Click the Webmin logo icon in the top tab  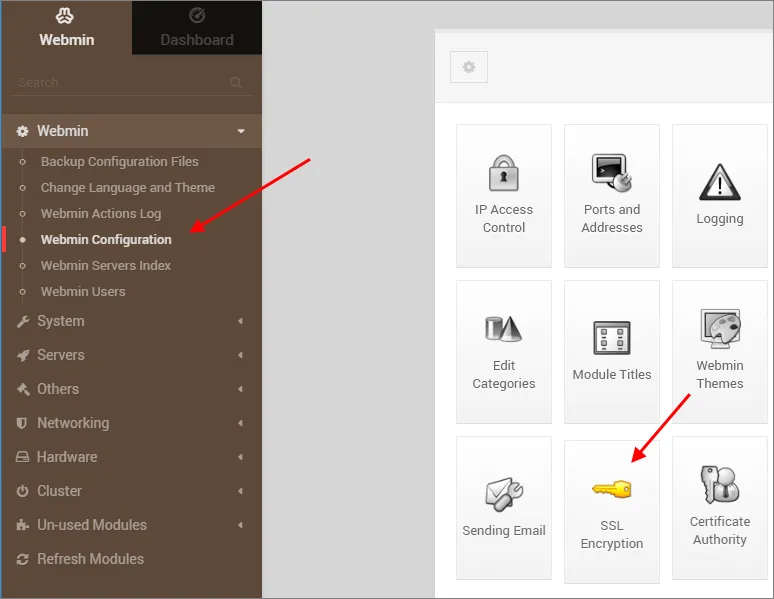pos(65,16)
